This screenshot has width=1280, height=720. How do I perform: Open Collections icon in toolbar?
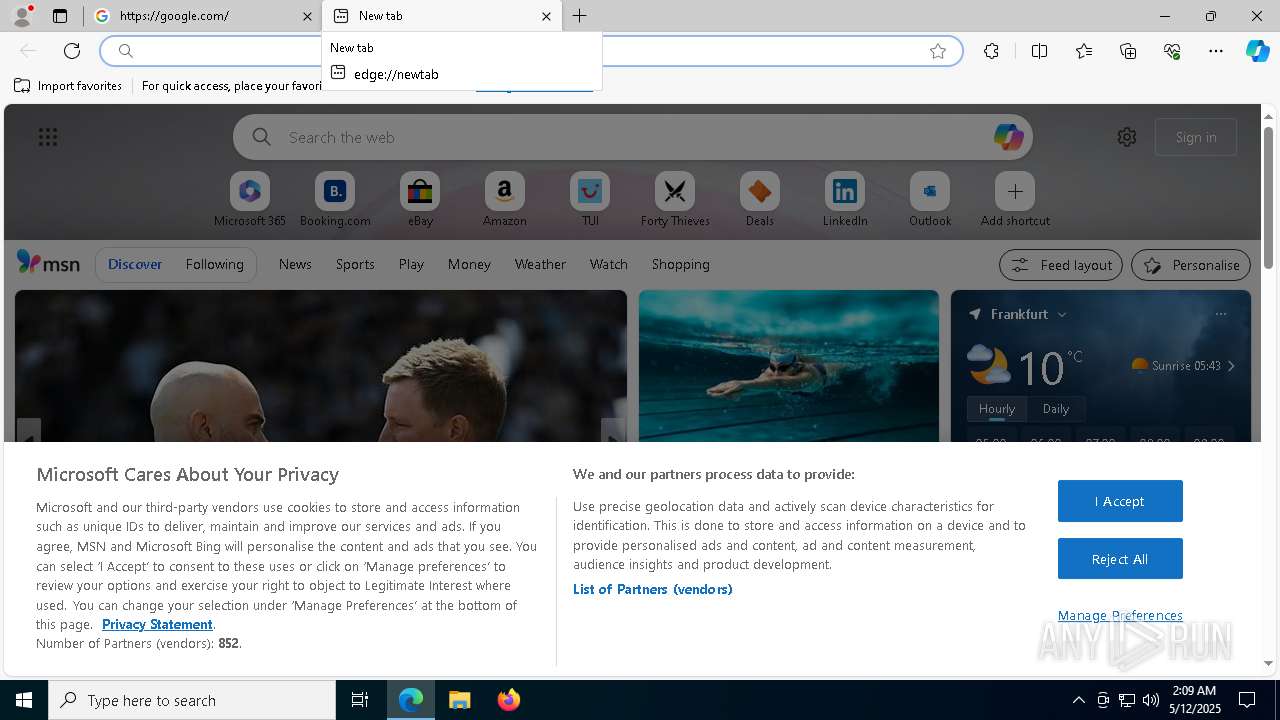(1128, 51)
